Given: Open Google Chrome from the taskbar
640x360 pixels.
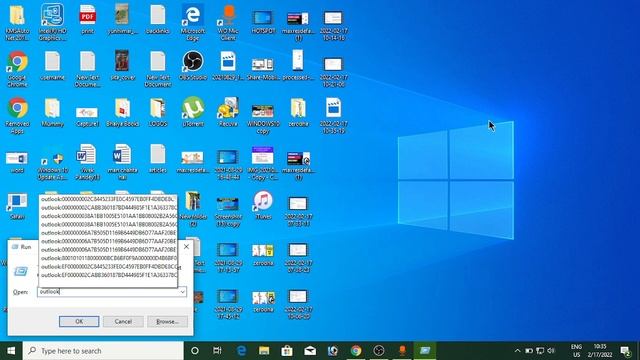Looking at the screenshot, I should 356,351.
